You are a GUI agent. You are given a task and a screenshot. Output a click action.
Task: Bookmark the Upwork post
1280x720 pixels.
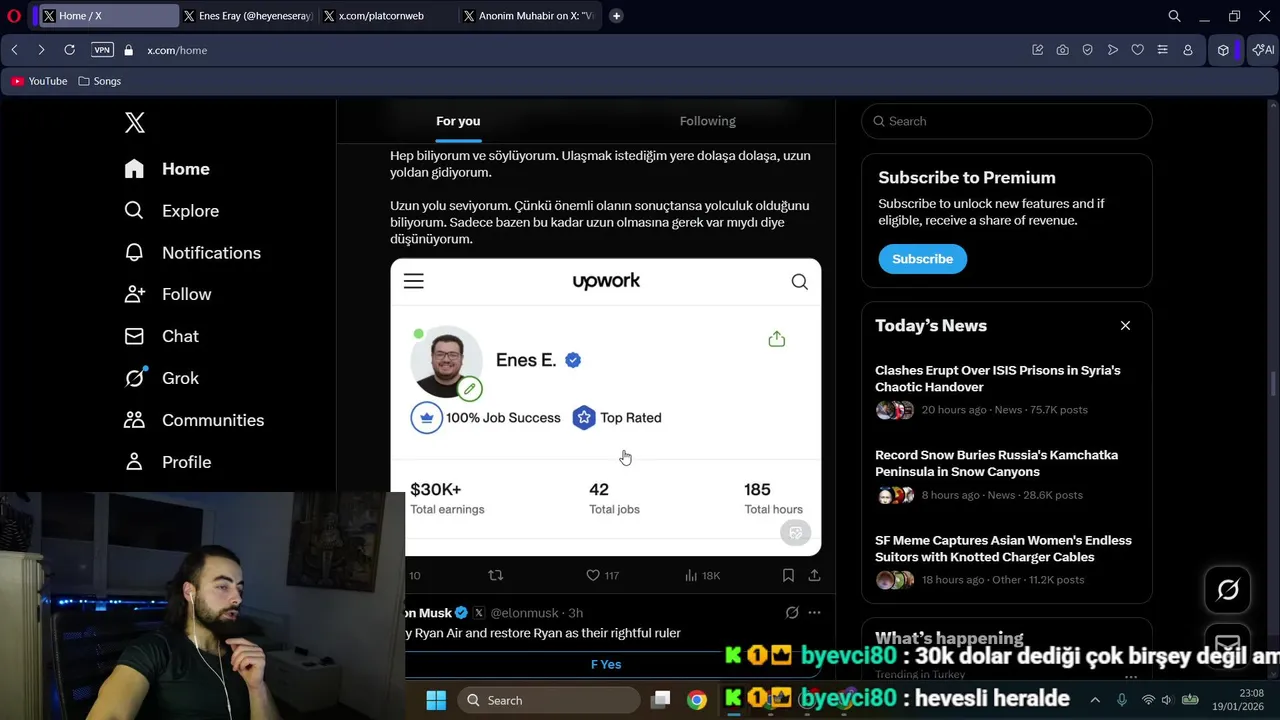[x=788, y=575]
